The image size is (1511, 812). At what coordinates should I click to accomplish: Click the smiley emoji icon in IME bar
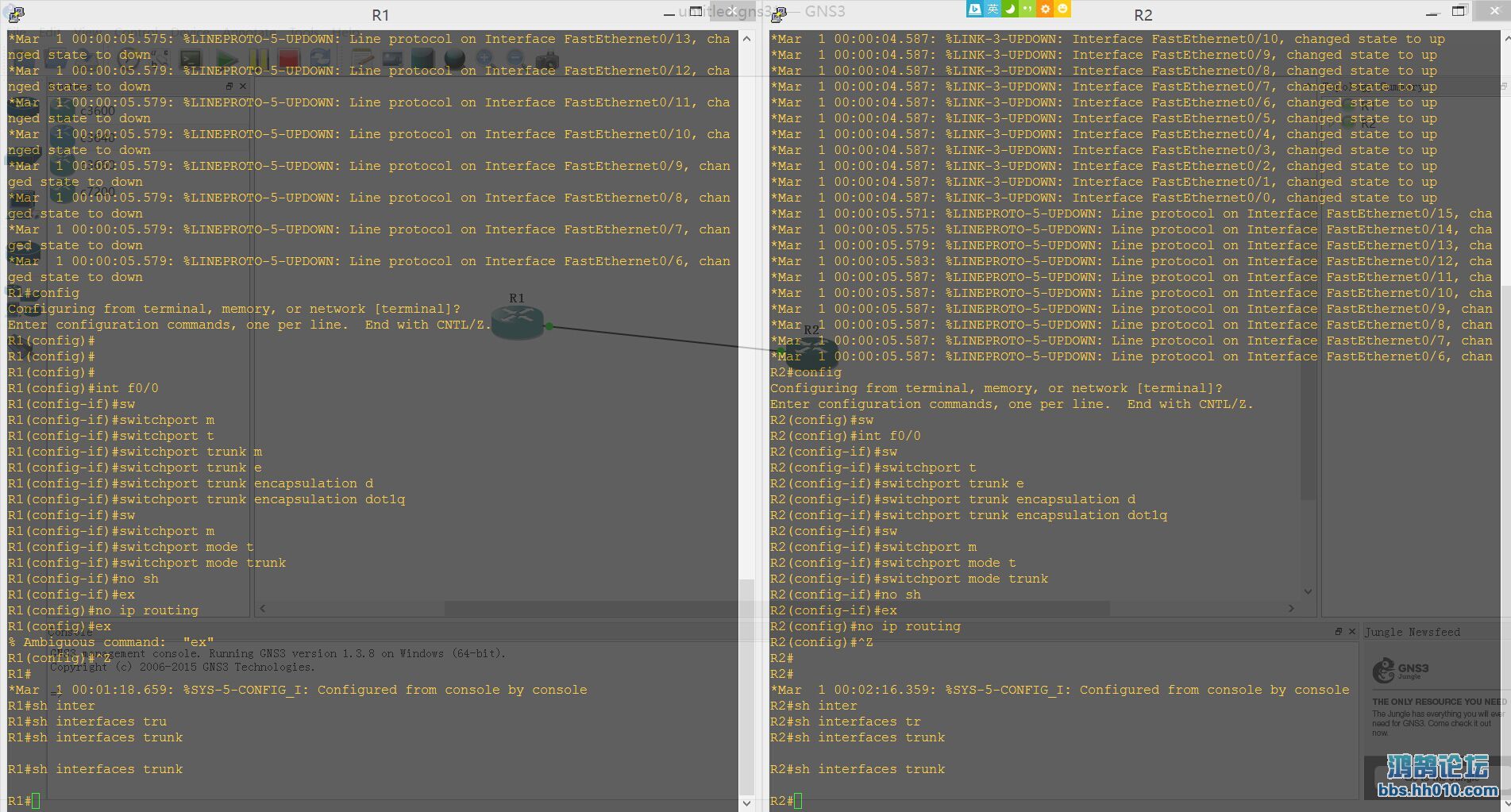tap(1062, 9)
